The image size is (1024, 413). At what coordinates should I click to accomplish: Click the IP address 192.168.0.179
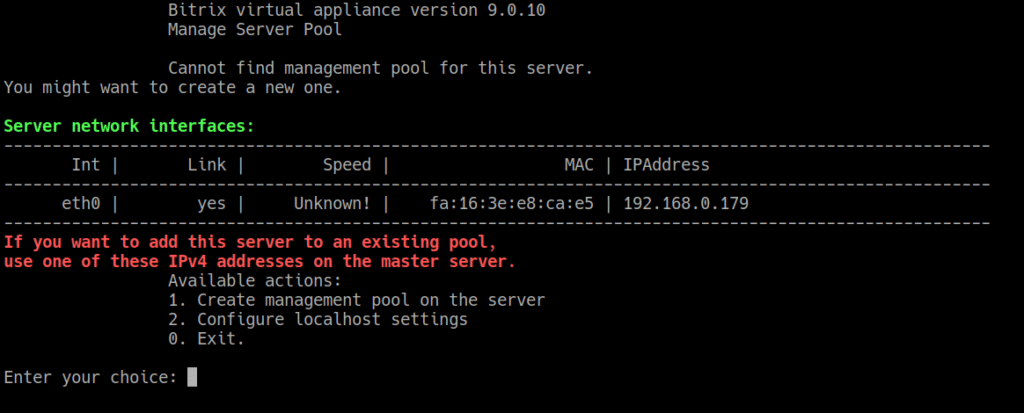click(686, 203)
